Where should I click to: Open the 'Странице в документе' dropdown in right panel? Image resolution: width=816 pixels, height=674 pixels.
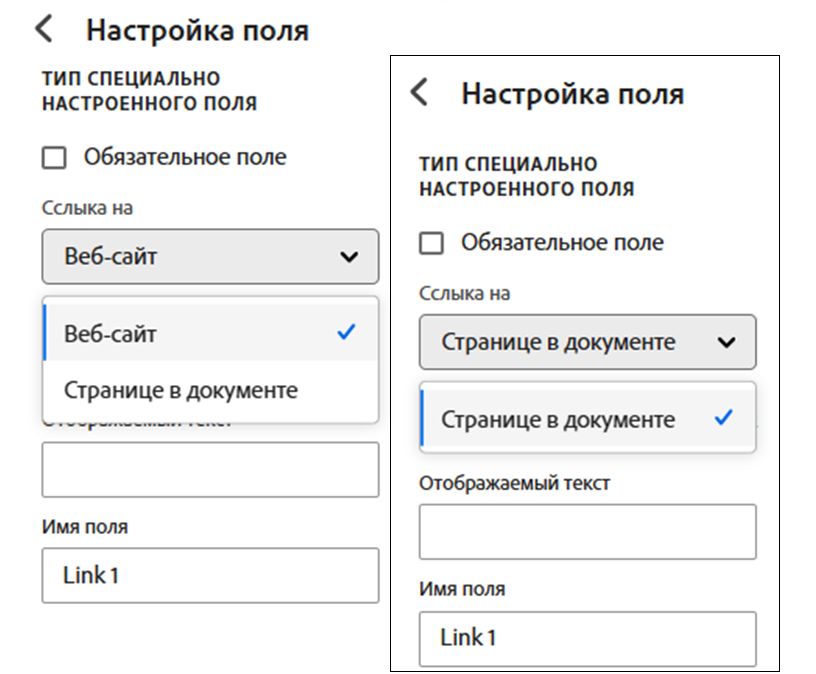(588, 342)
